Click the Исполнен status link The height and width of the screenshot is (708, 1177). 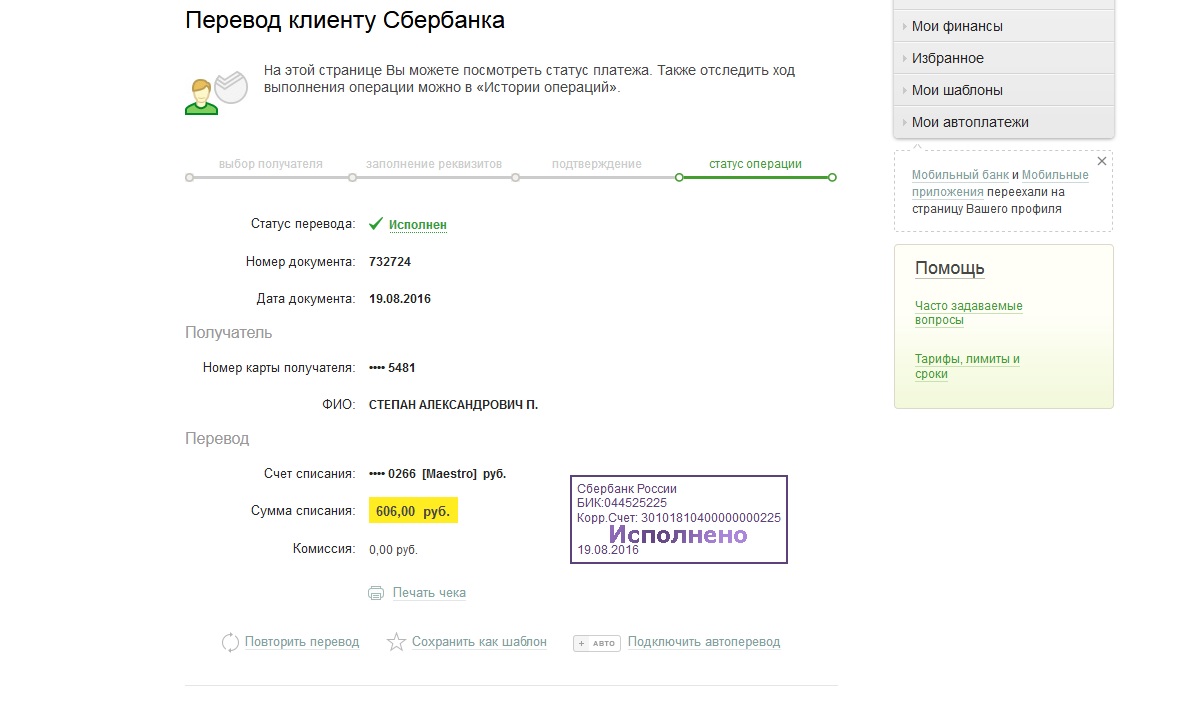click(418, 225)
